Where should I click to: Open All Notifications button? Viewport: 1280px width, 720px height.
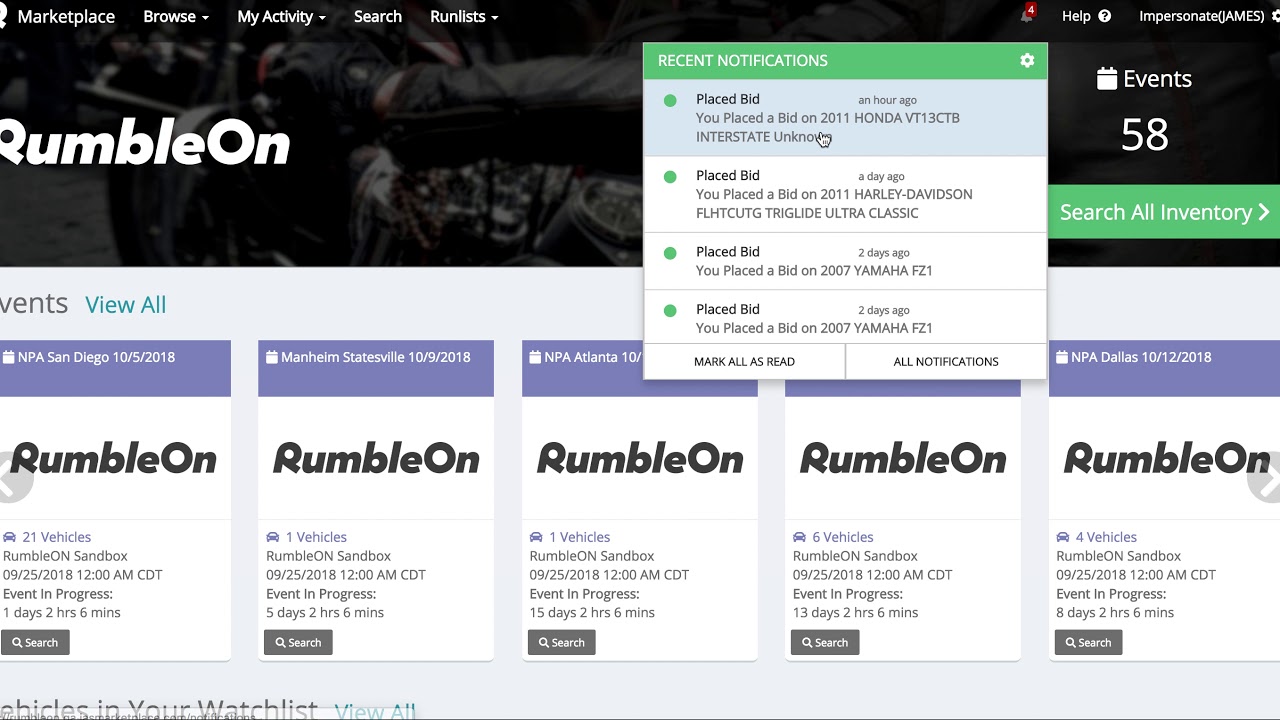tap(946, 362)
